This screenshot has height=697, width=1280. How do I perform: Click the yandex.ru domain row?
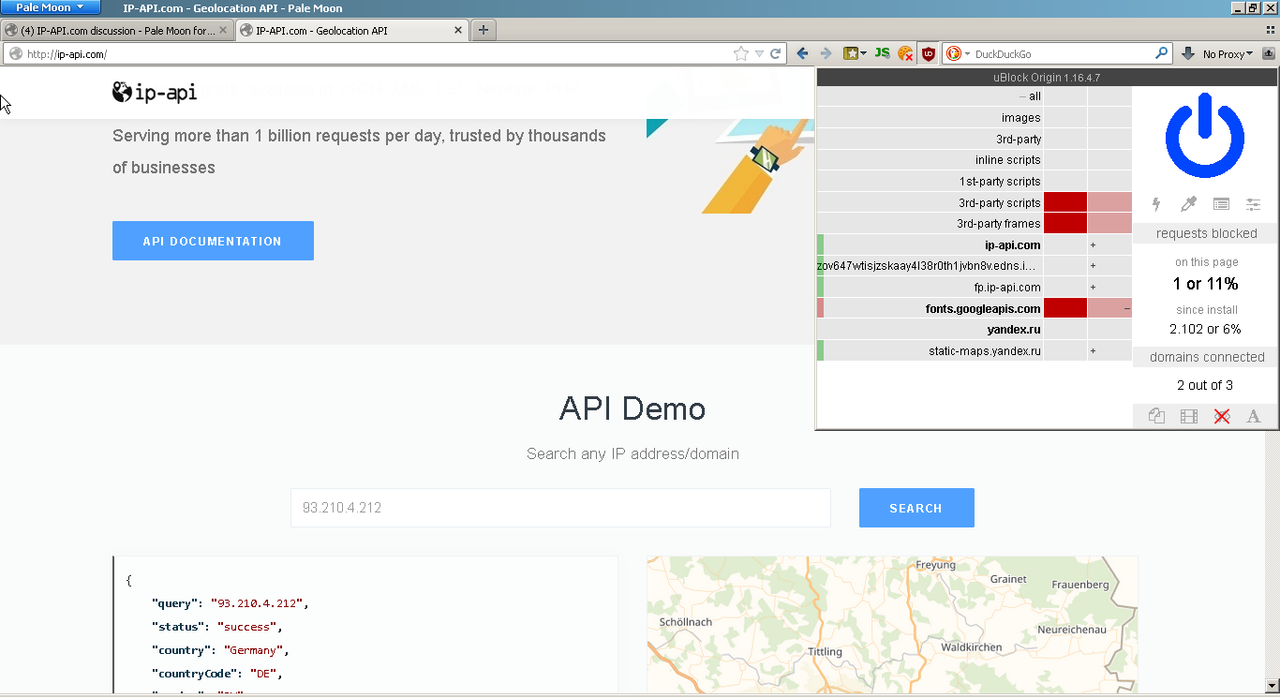click(x=930, y=329)
